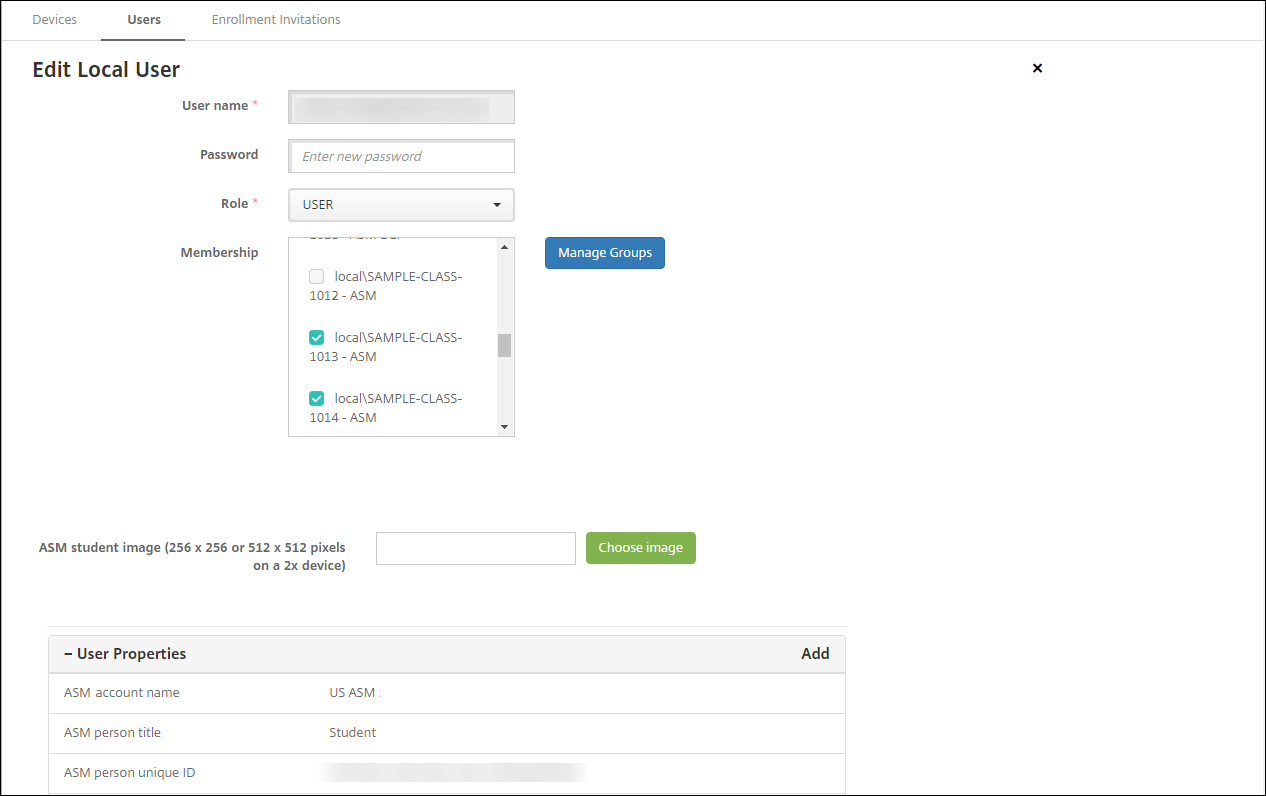Click Add in User Properties header
The height and width of the screenshot is (796, 1266).
pos(815,654)
